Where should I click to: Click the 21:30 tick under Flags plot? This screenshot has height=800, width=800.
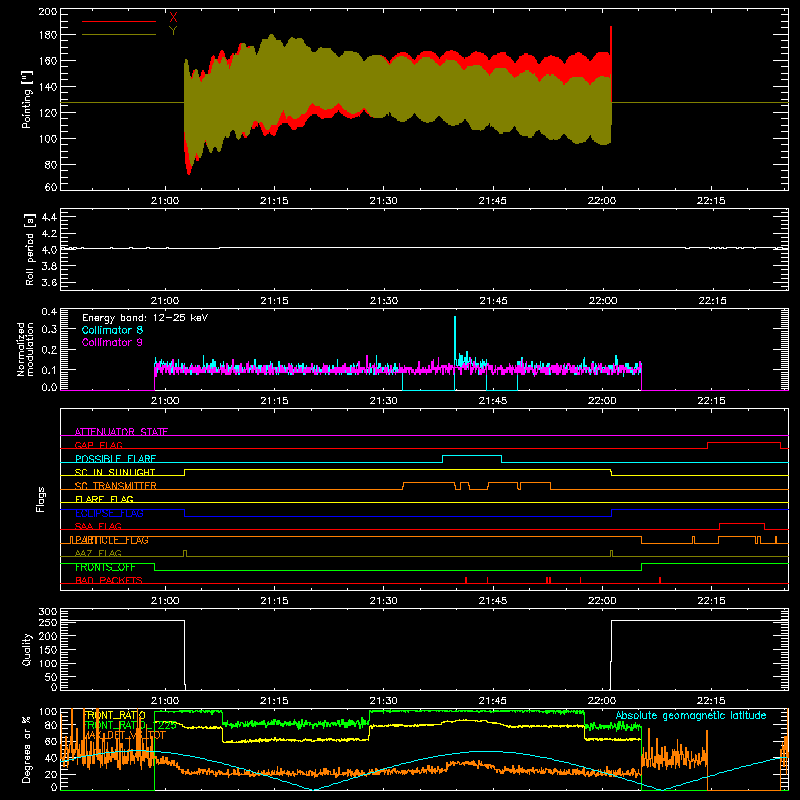pos(383,601)
